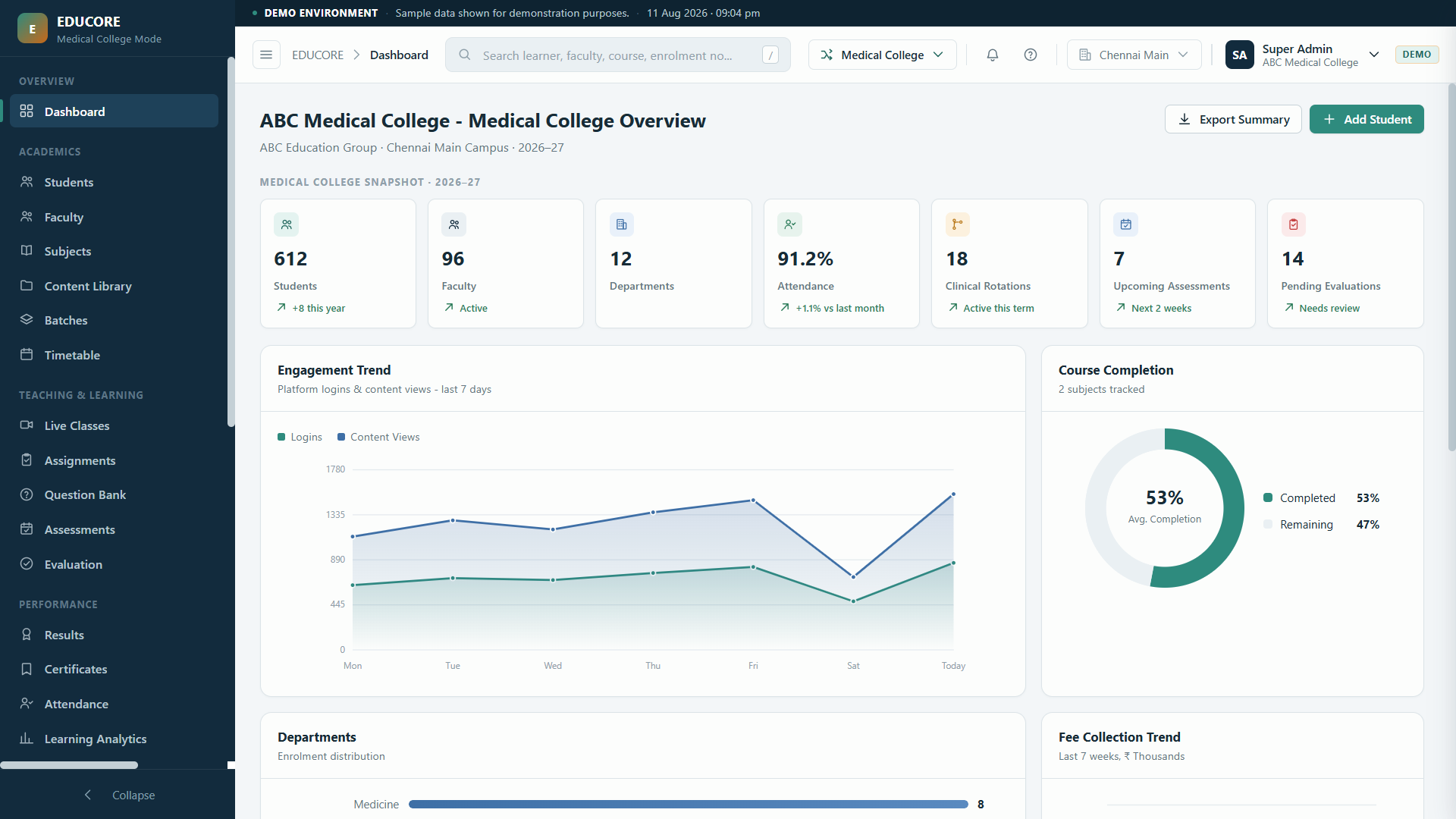Click the Students card people icon
Viewport: 1456px width, 819px height.
pos(286,224)
